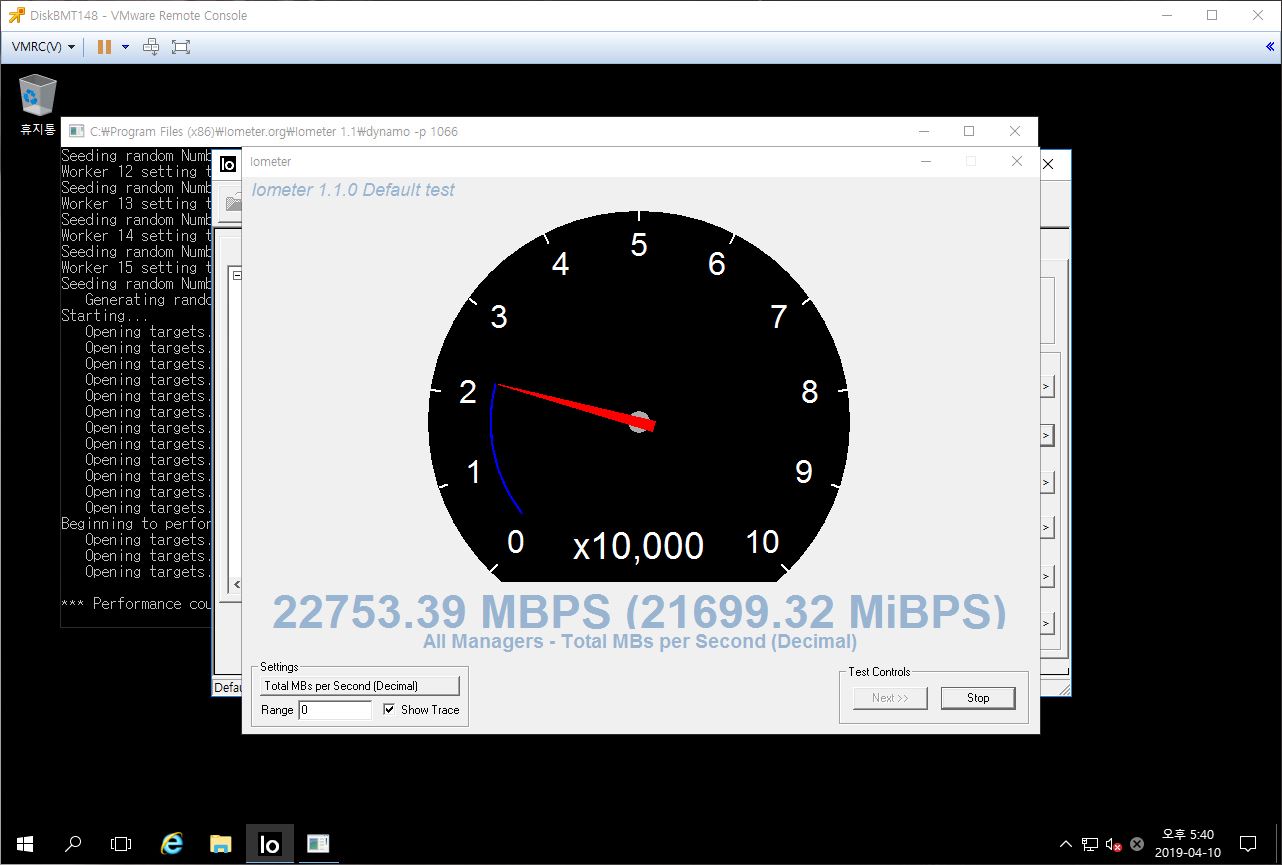This screenshot has width=1282, height=865.
Task: Click topmost > button in the background Iometer results
Action: [x=1047, y=386]
